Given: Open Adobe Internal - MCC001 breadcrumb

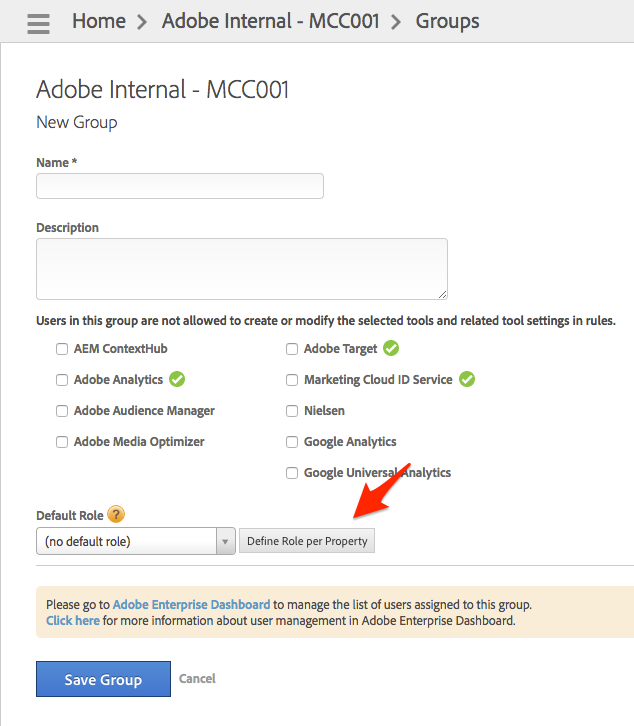Looking at the screenshot, I should click(270, 21).
